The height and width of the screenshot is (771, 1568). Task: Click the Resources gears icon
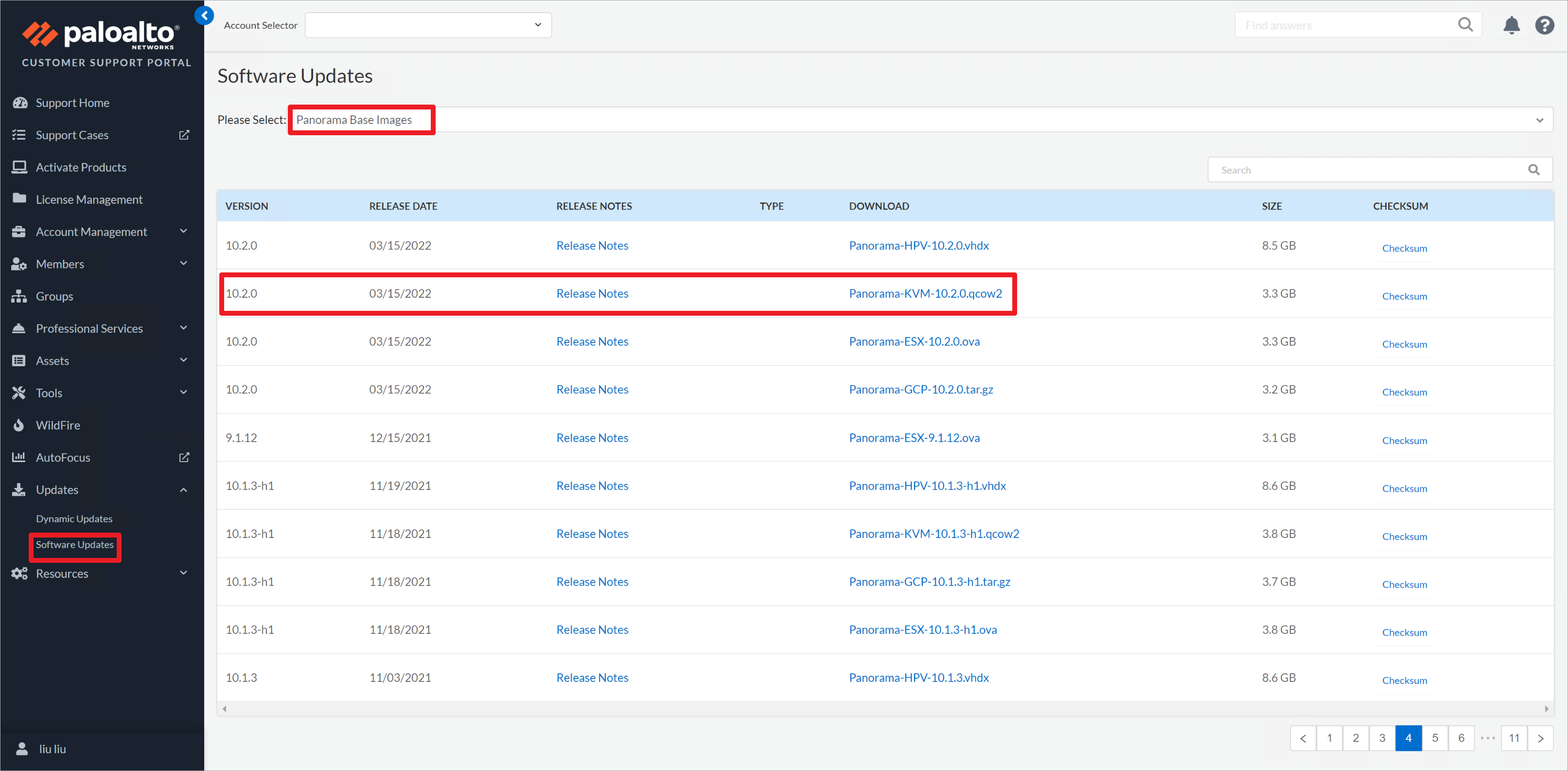[x=19, y=573]
